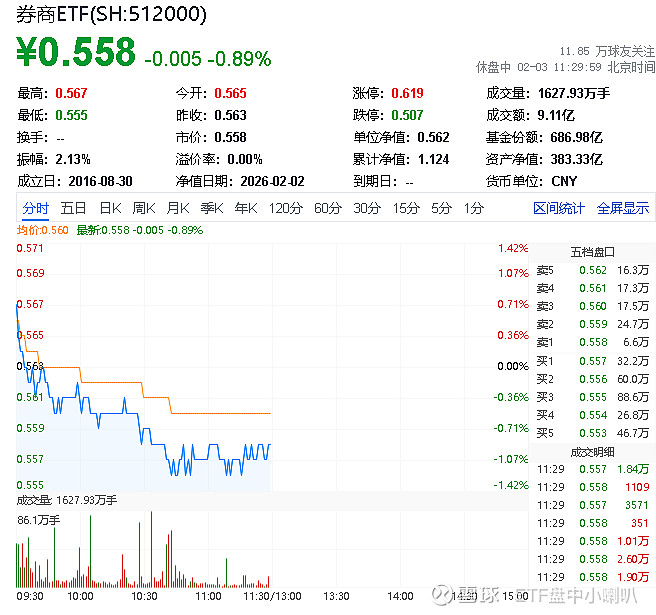Click the 五档盘口 panel header
The height and width of the screenshot is (615, 656).
(592, 252)
